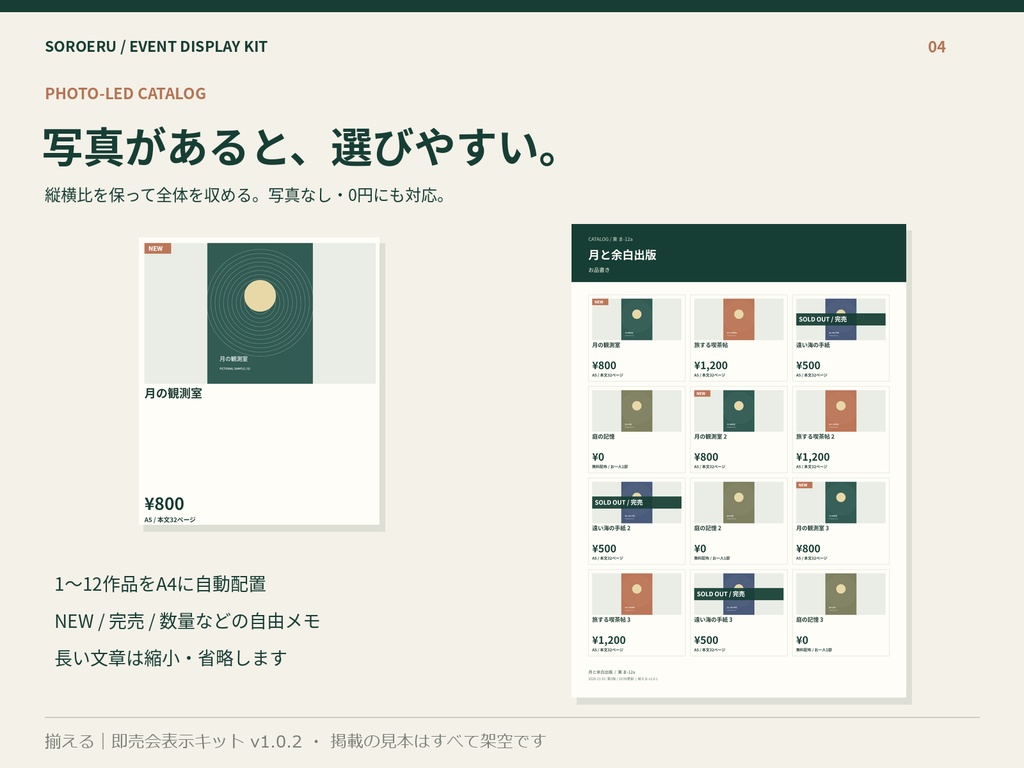Click the large 月の観測室 cover image

pyautogui.click(x=260, y=313)
